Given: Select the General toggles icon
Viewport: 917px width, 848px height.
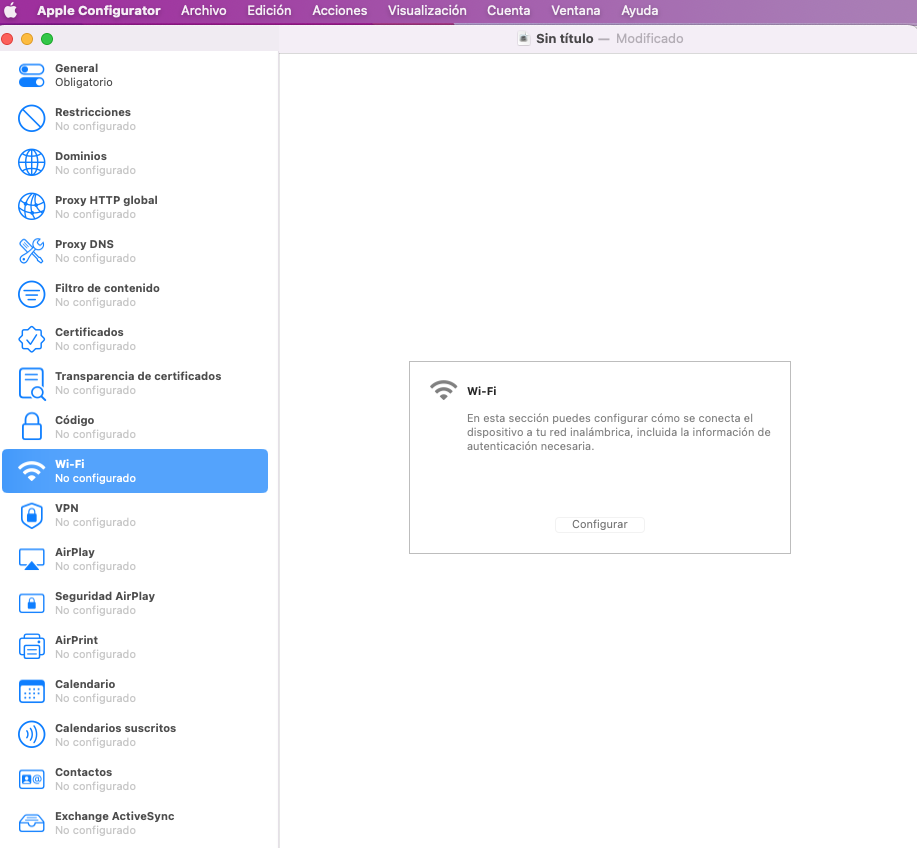Looking at the screenshot, I should coord(32,75).
